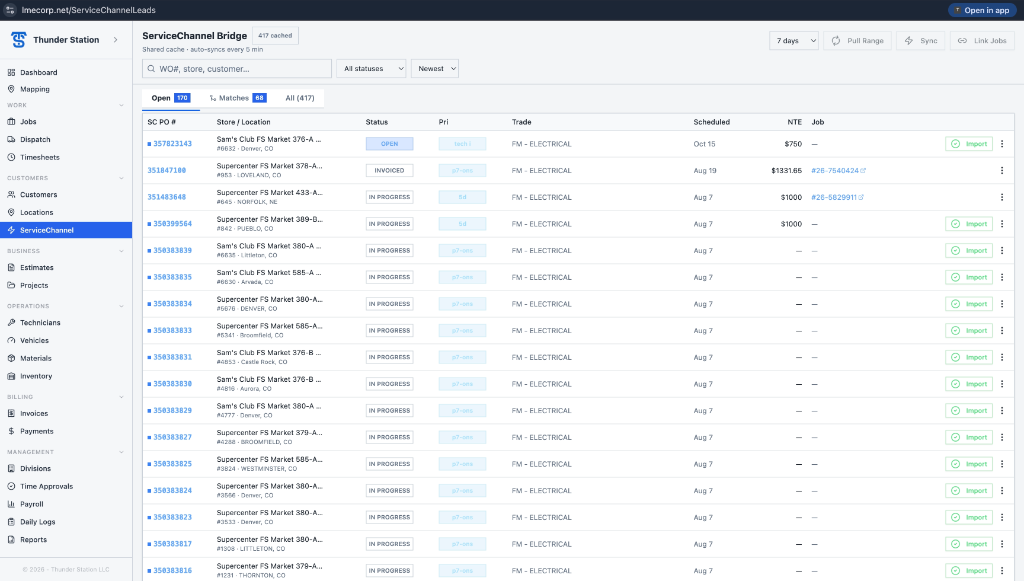Viewport: 1024px width, 581px height.
Task: Click the INVOICED status badge
Action: [x=389, y=170]
